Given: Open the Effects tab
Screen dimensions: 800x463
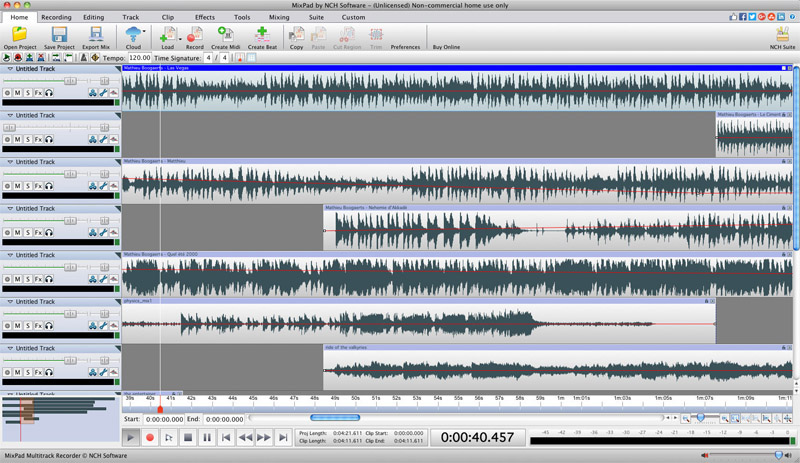Looking at the screenshot, I should coord(205,17).
